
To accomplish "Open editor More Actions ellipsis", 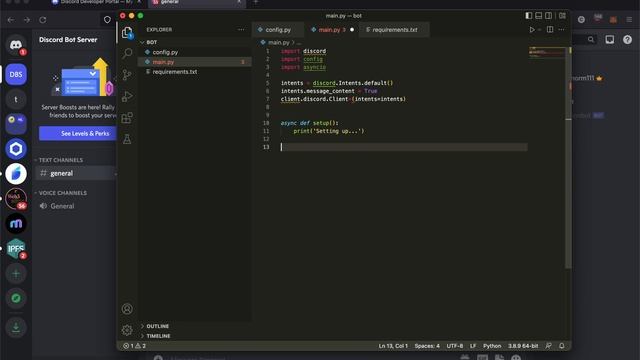I will (x=562, y=29).
